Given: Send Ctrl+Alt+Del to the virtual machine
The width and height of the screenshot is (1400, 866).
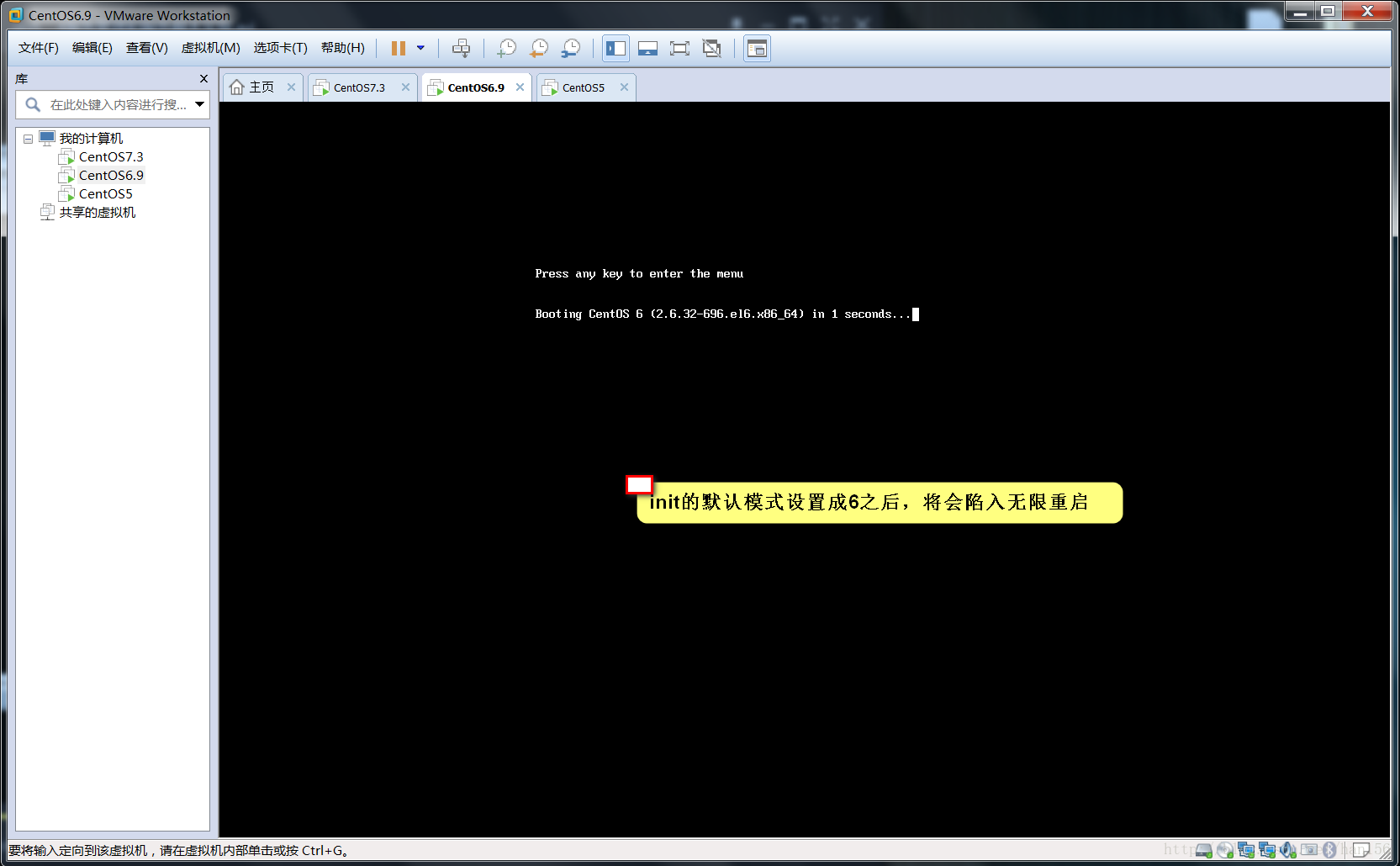Looking at the screenshot, I should click(461, 48).
